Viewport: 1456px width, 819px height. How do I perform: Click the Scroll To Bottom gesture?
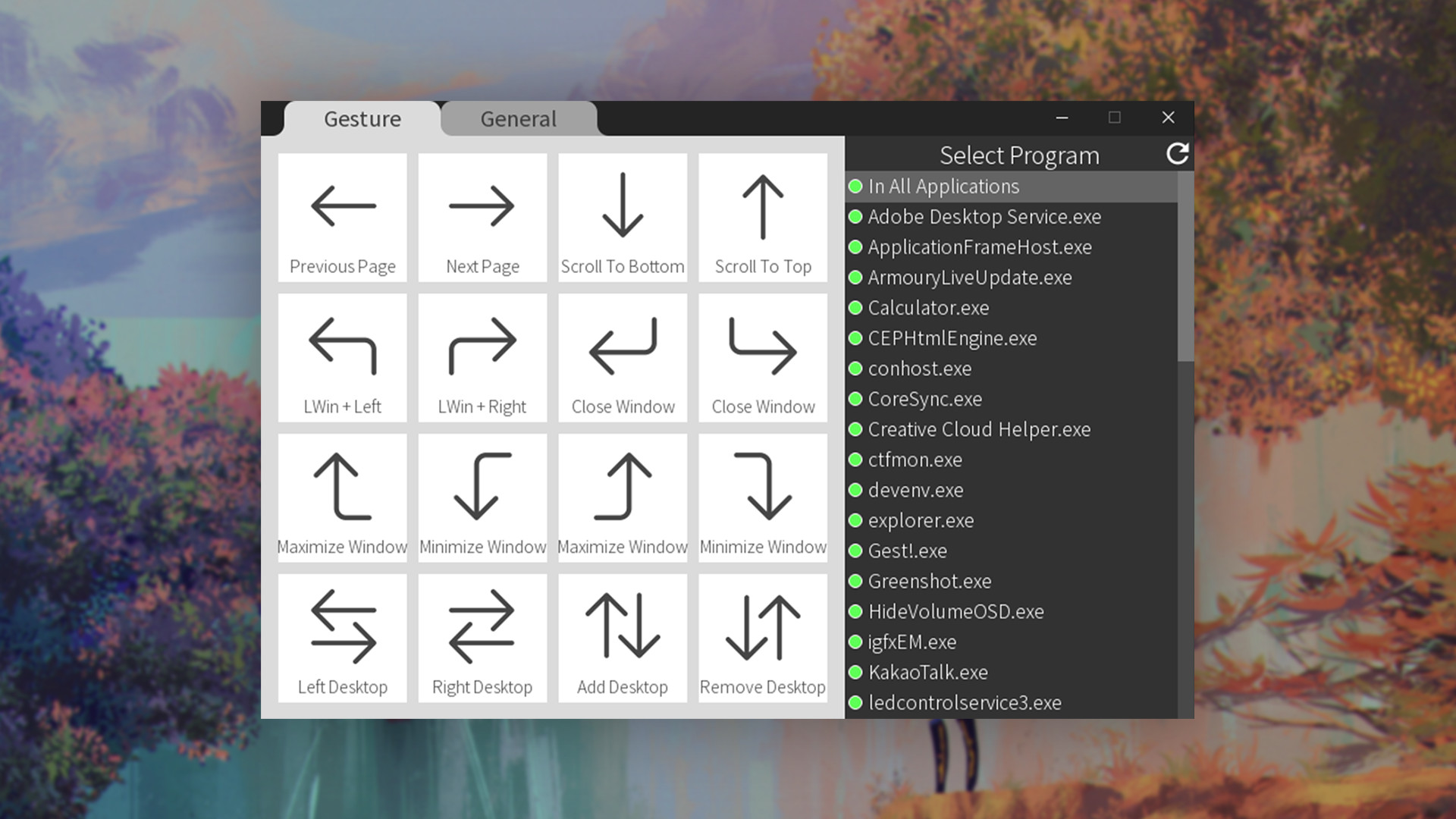click(x=622, y=216)
